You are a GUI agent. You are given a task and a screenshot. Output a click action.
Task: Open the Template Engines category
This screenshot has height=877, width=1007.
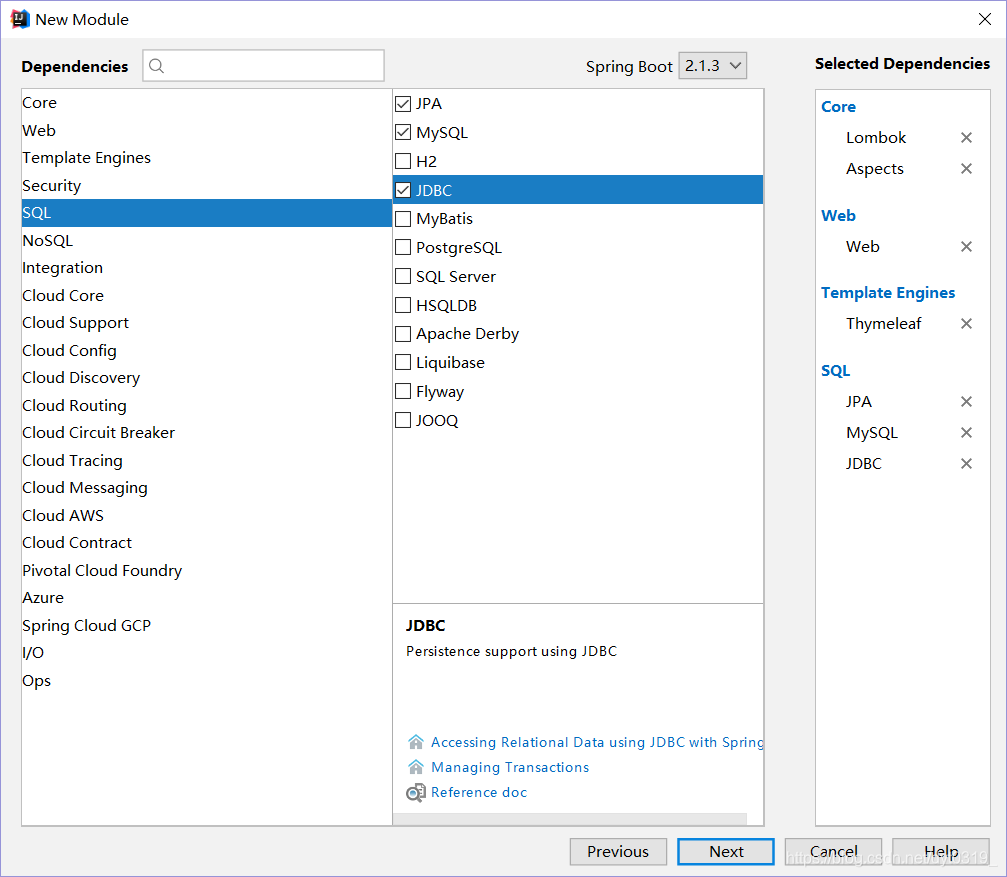[206, 158]
